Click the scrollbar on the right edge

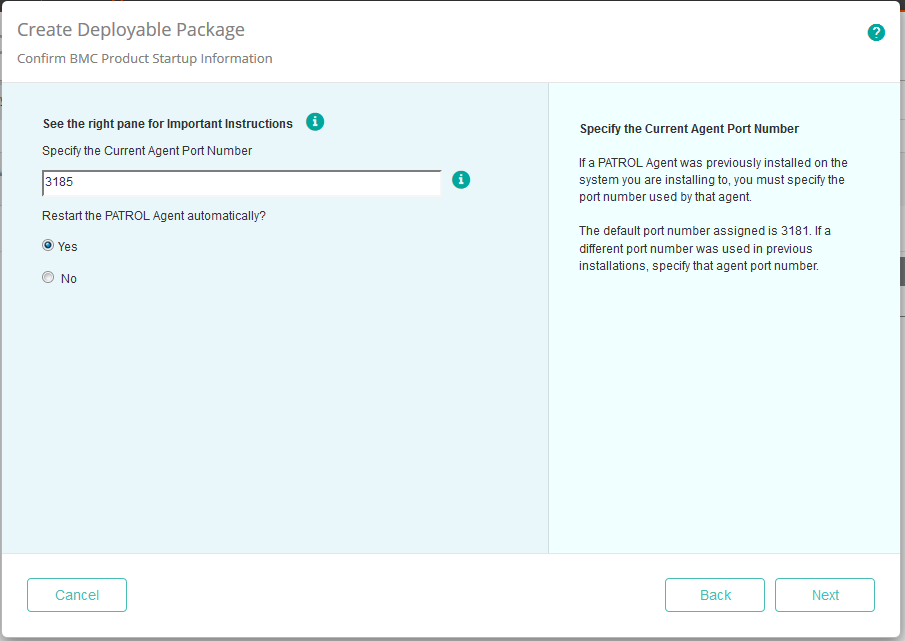[901, 270]
